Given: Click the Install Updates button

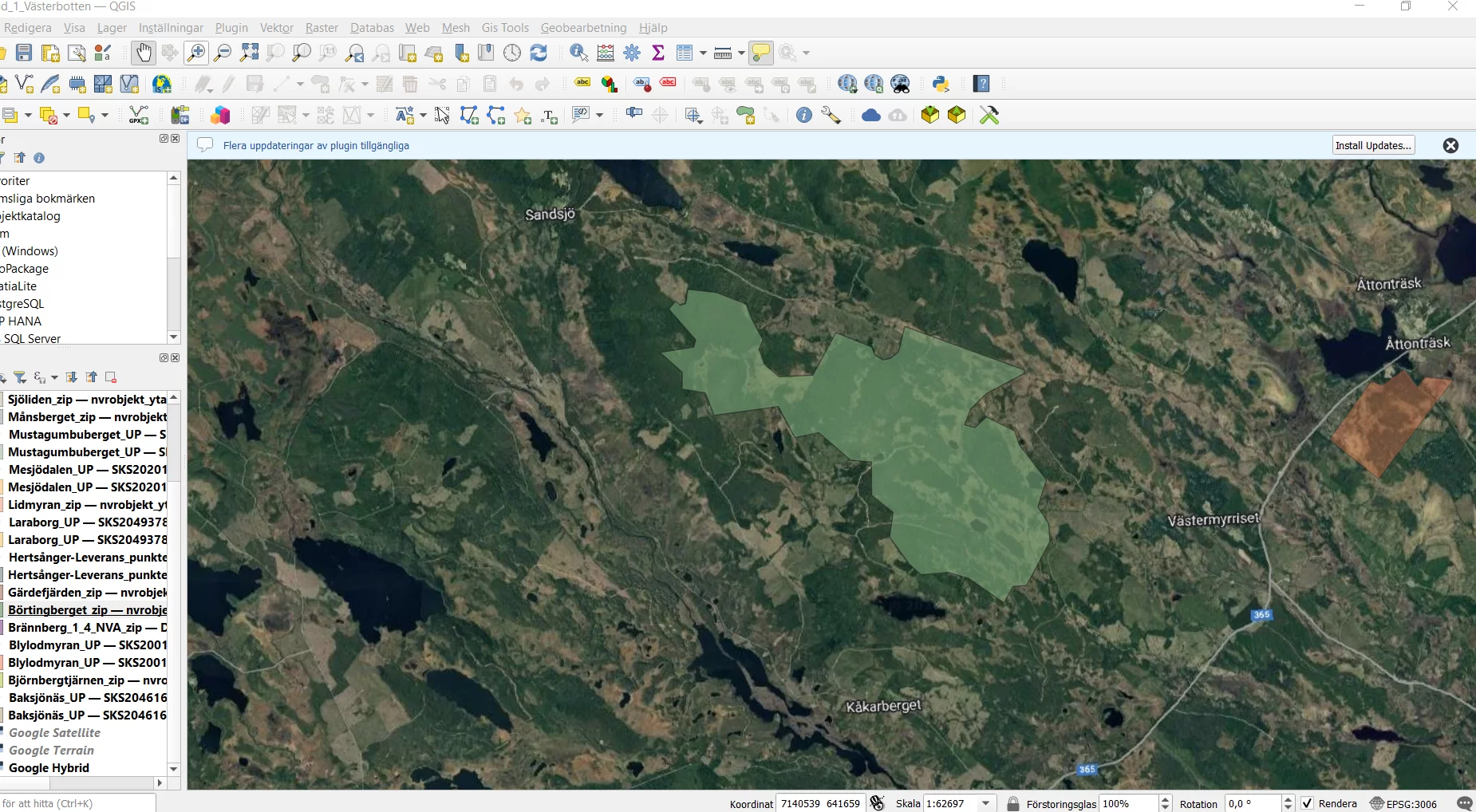Looking at the screenshot, I should [1374, 145].
